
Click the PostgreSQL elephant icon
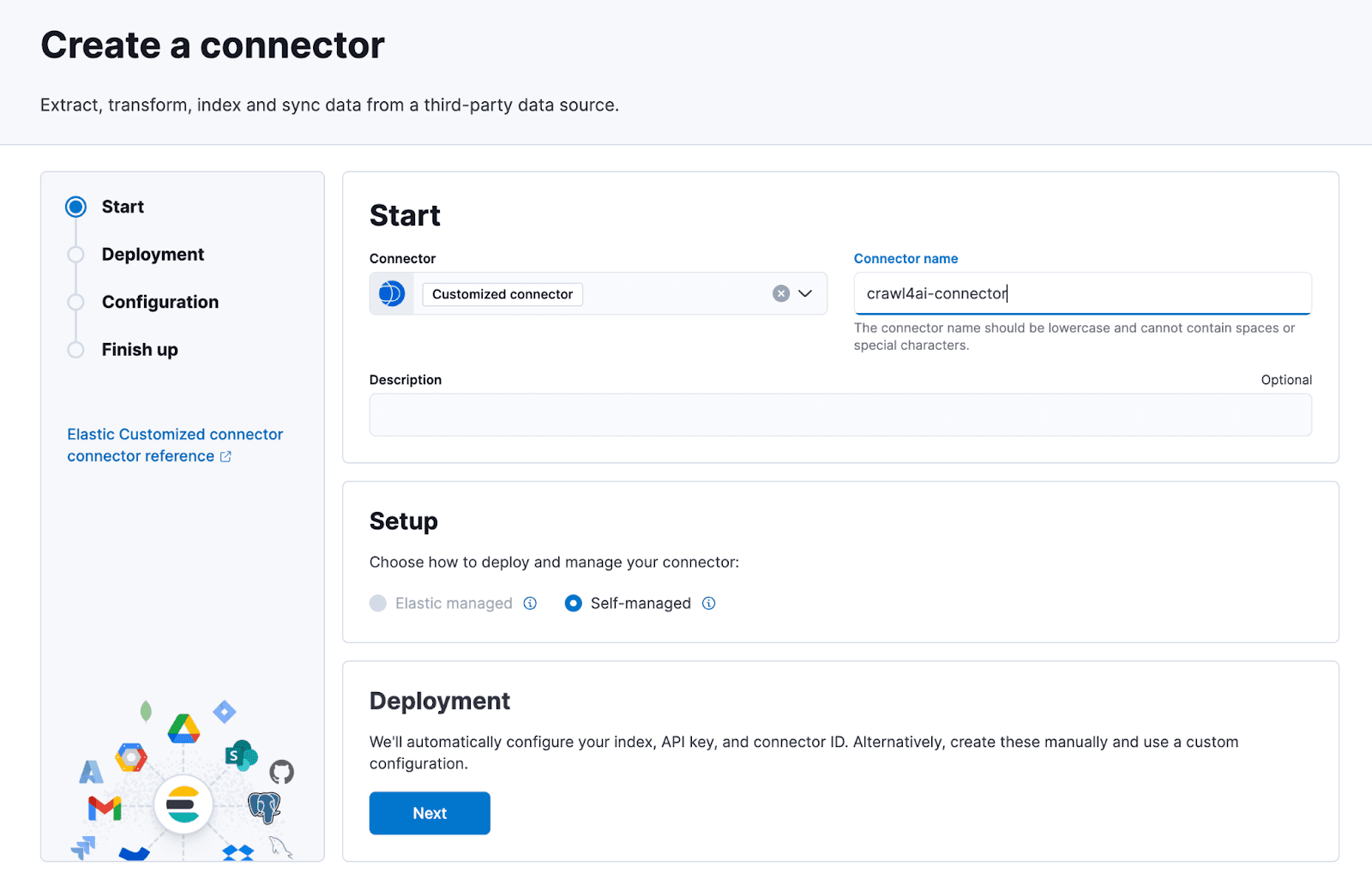point(264,807)
